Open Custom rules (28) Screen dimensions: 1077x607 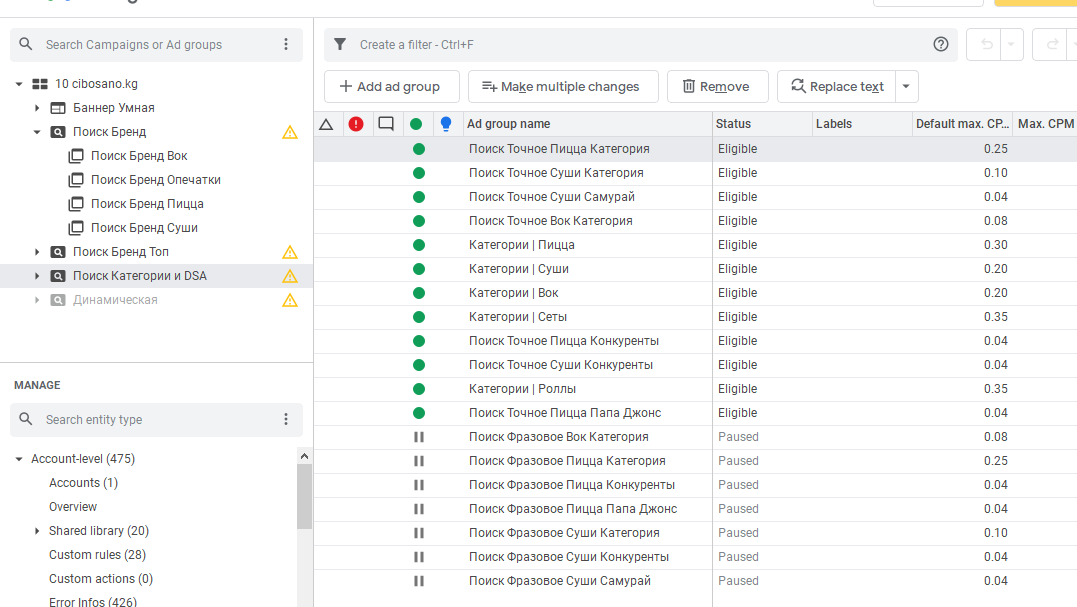pos(98,555)
